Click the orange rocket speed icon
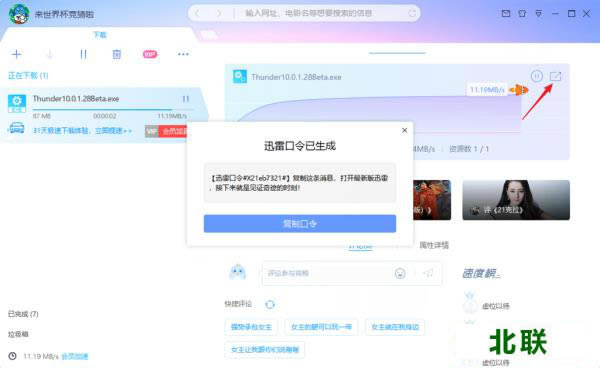 tap(518, 90)
